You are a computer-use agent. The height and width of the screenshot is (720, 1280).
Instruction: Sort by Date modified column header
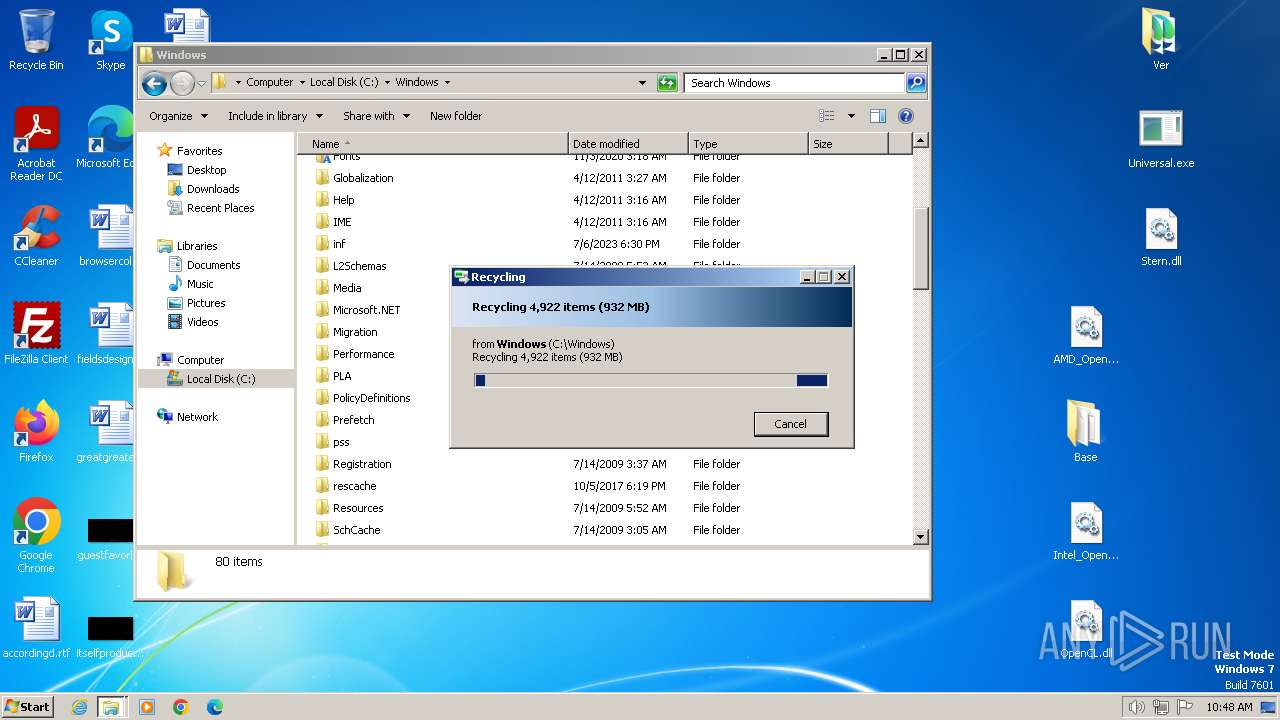point(628,144)
